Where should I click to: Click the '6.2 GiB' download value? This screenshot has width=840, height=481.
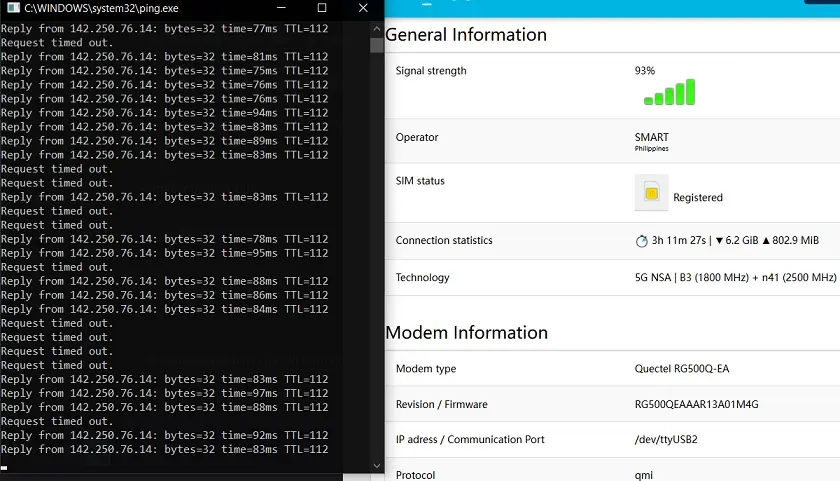(x=741, y=240)
